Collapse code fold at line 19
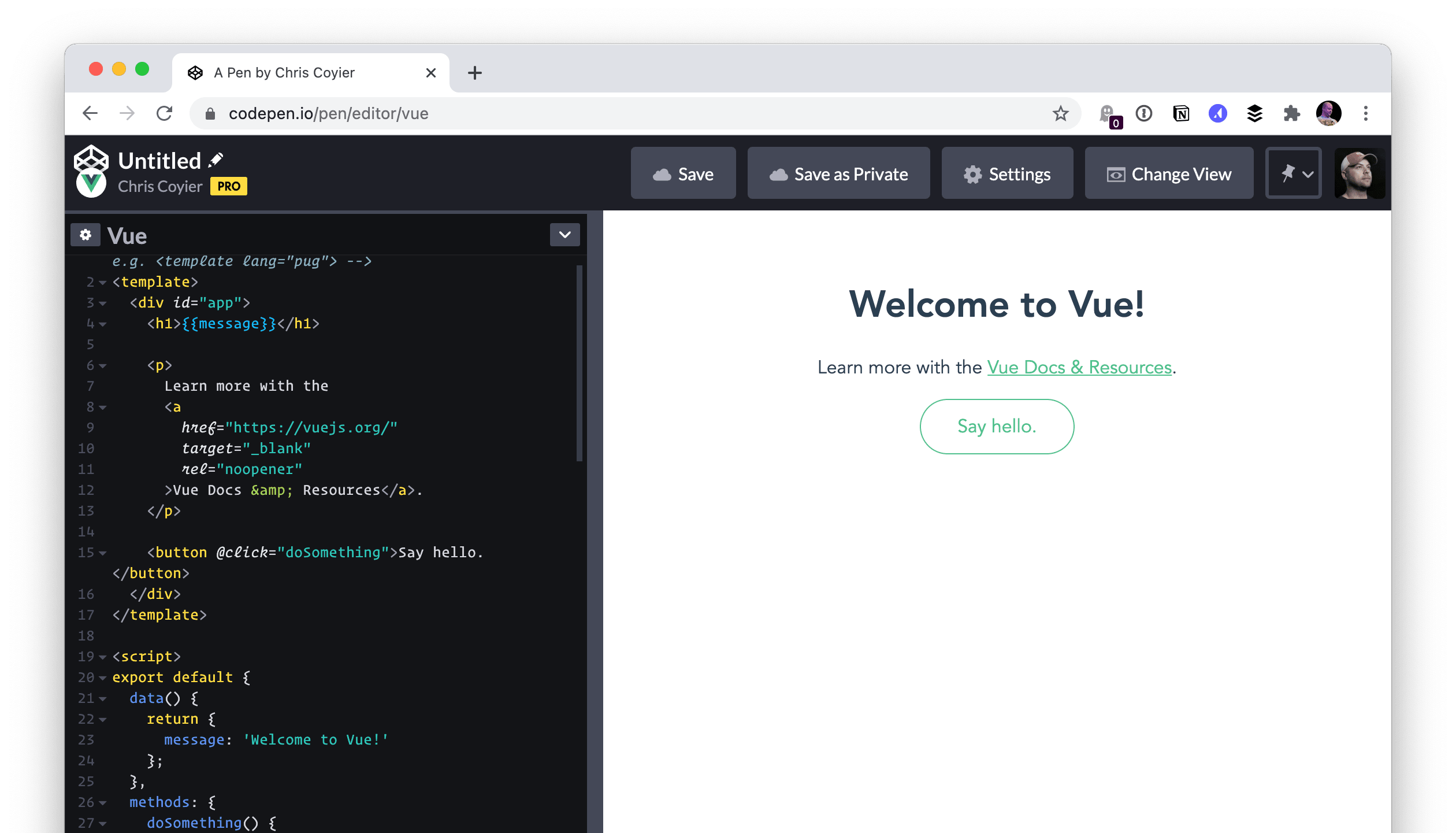The width and height of the screenshot is (1456, 833). click(102, 657)
